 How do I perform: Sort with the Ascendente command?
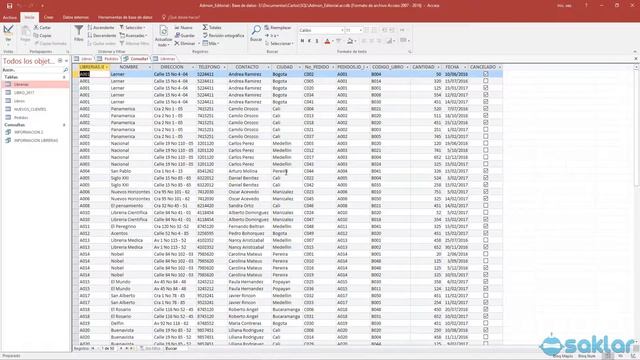[101, 27]
